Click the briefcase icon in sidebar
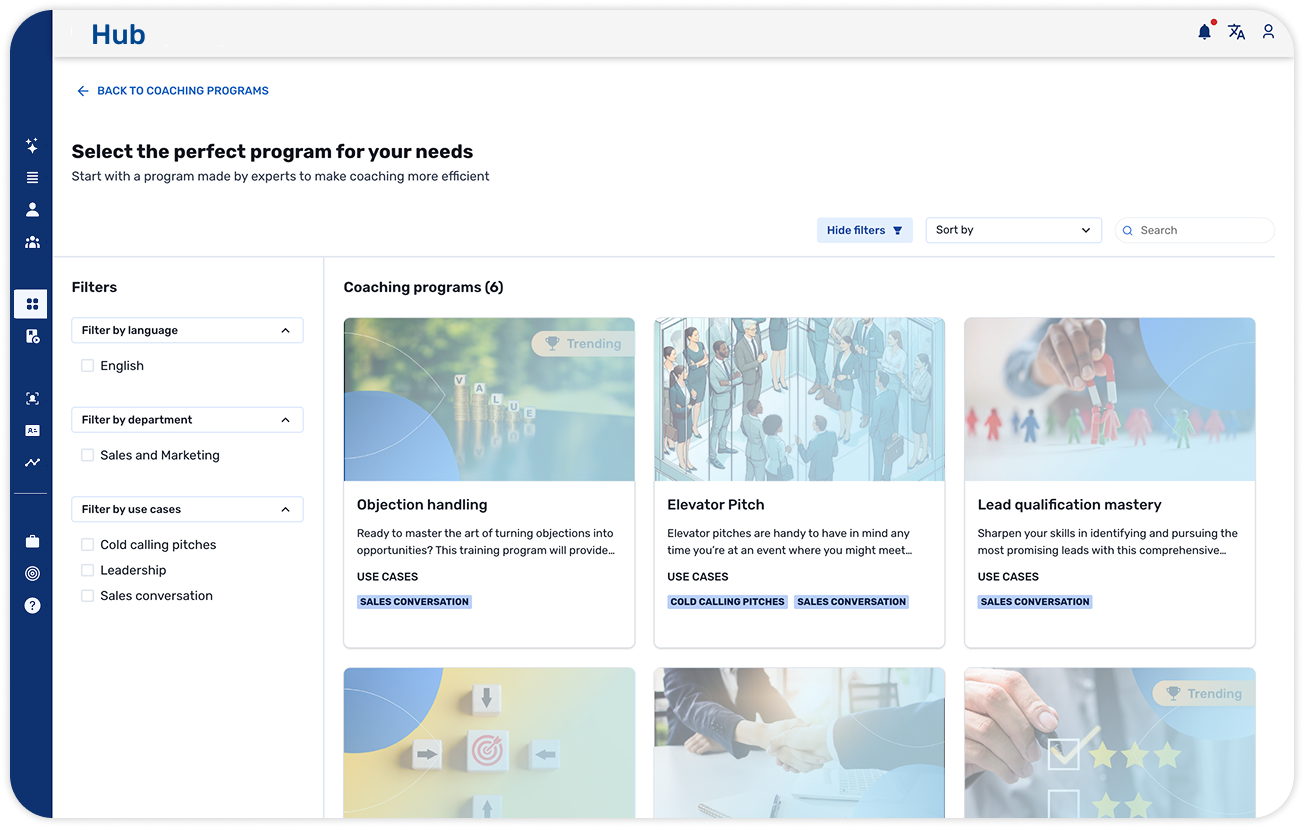1304x828 pixels. (x=32, y=541)
